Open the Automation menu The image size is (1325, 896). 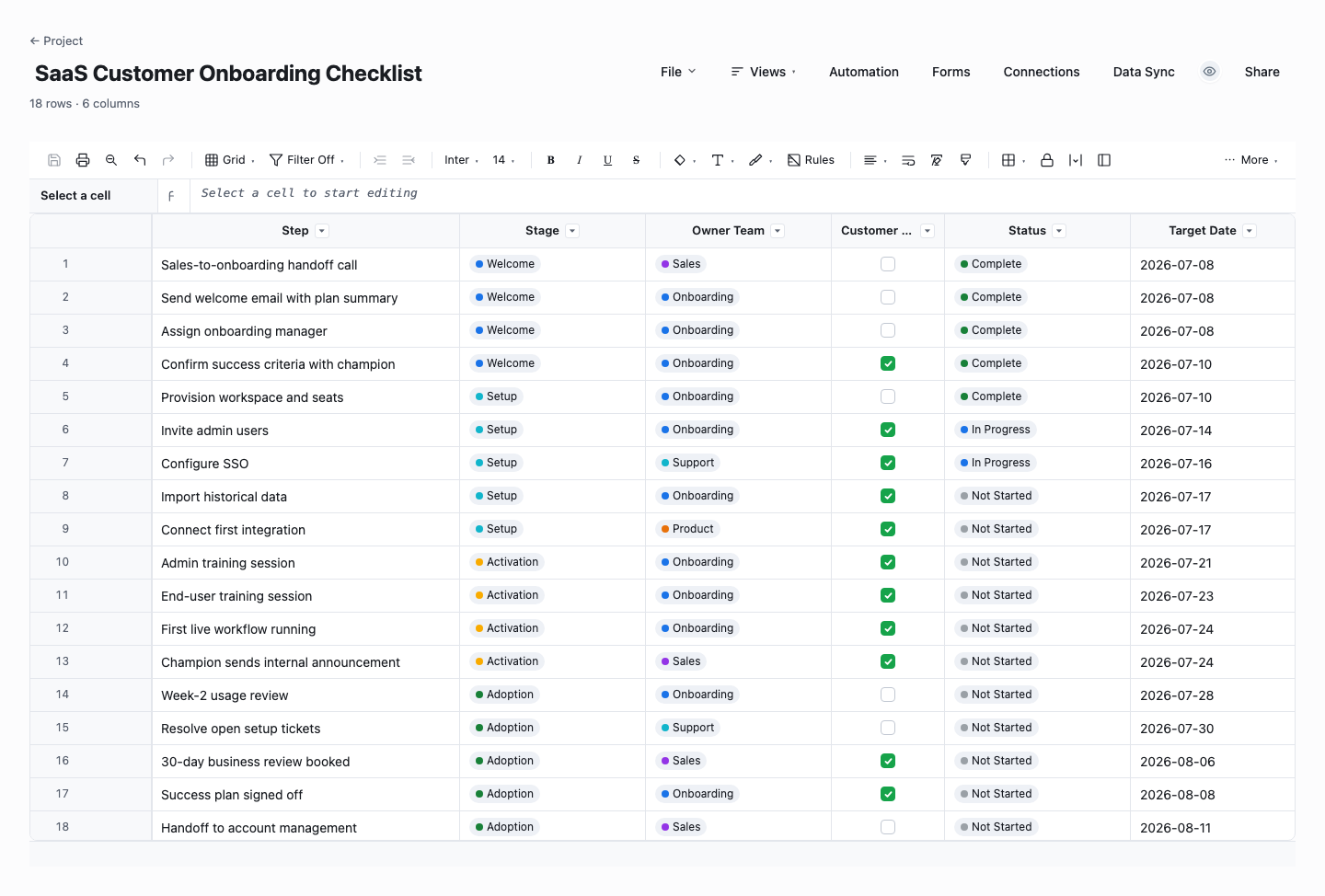point(864,72)
